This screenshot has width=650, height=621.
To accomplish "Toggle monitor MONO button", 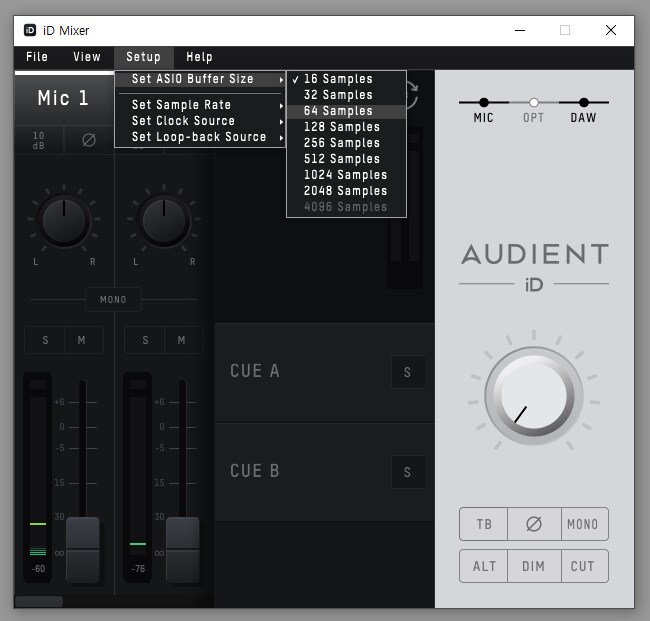I will tap(585, 524).
